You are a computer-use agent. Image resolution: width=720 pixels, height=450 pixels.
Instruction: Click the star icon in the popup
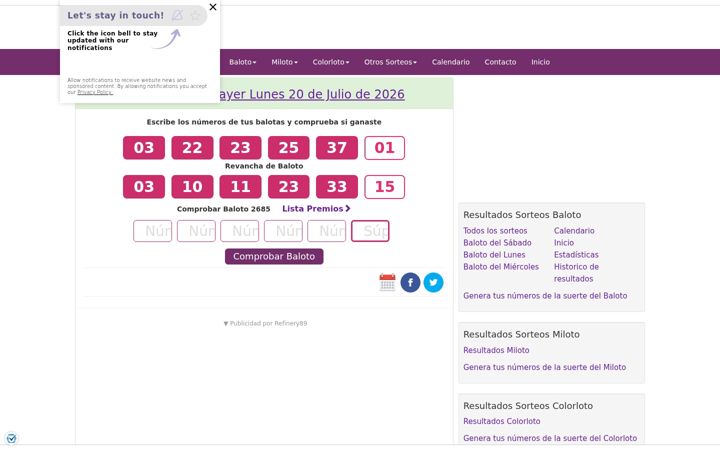click(195, 15)
